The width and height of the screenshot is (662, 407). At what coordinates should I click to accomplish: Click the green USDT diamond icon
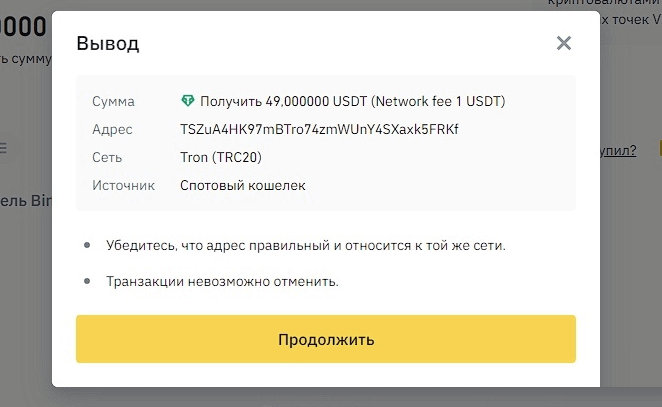[x=187, y=101]
